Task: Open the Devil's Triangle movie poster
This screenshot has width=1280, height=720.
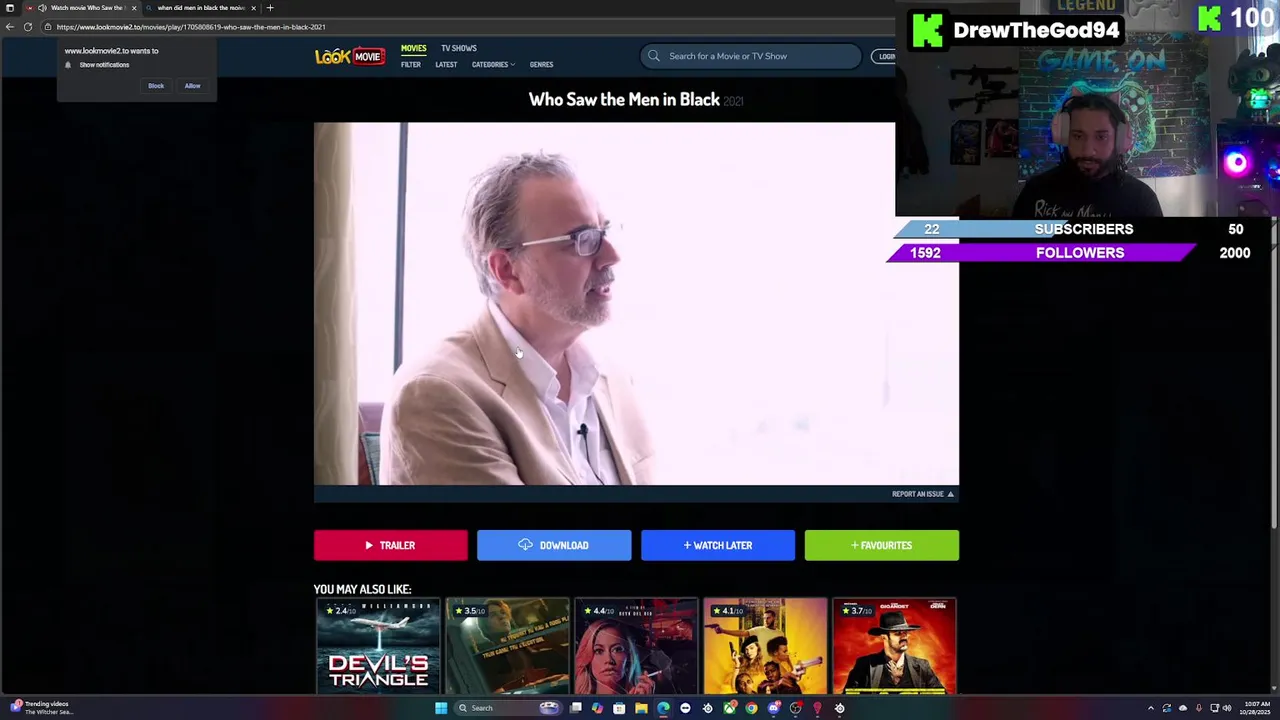Action: (x=378, y=646)
